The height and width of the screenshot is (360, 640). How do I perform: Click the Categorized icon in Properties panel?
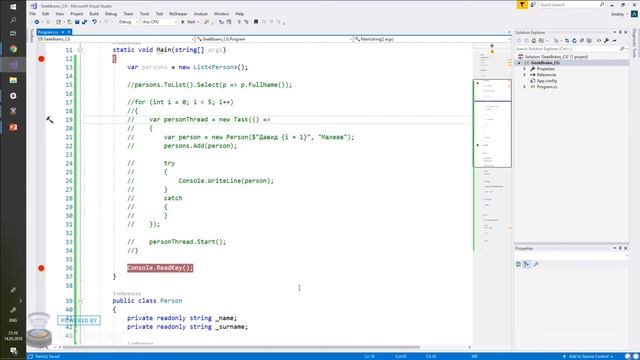click(518, 264)
